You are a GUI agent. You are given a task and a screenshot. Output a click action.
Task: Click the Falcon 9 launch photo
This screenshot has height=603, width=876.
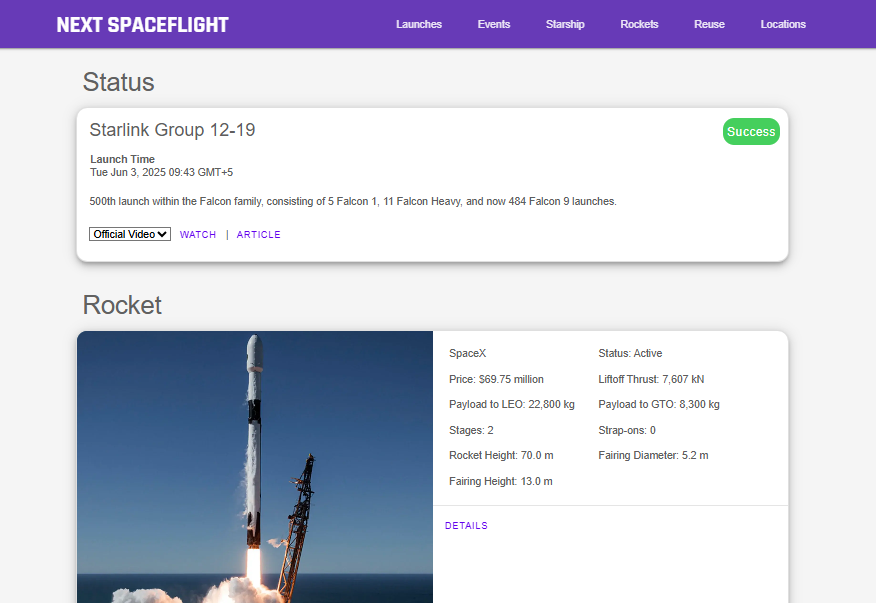pos(255,466)
